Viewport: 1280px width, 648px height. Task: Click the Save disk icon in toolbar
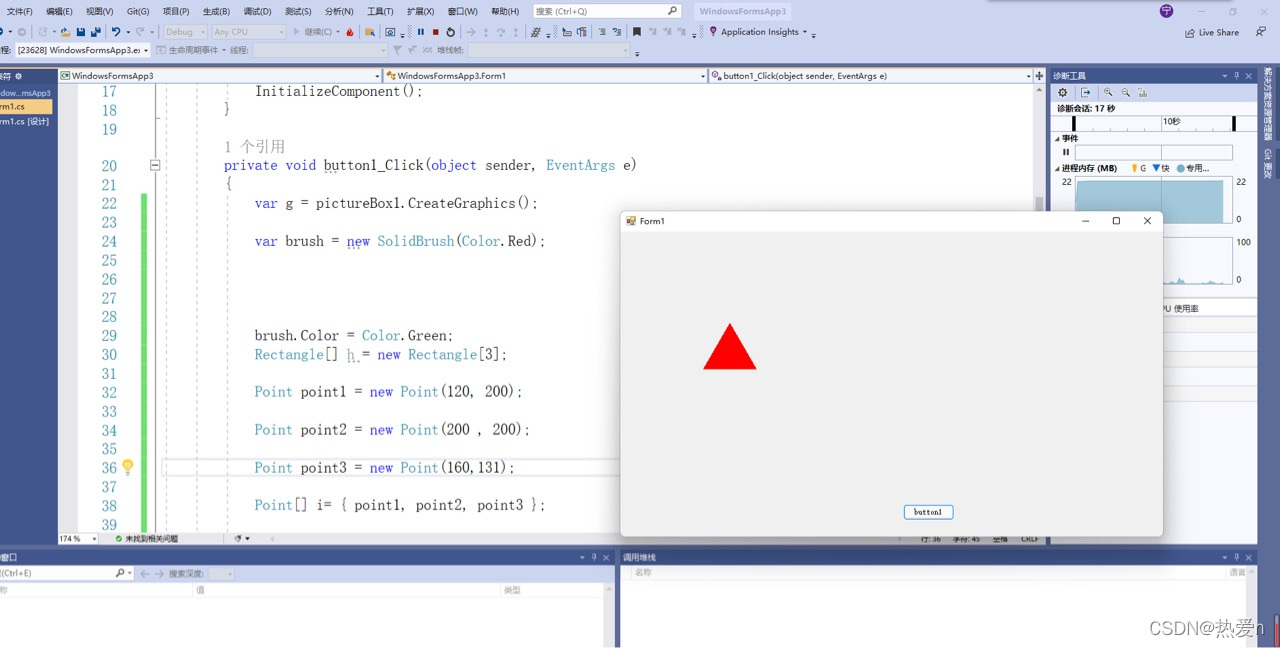coord(81,32)
